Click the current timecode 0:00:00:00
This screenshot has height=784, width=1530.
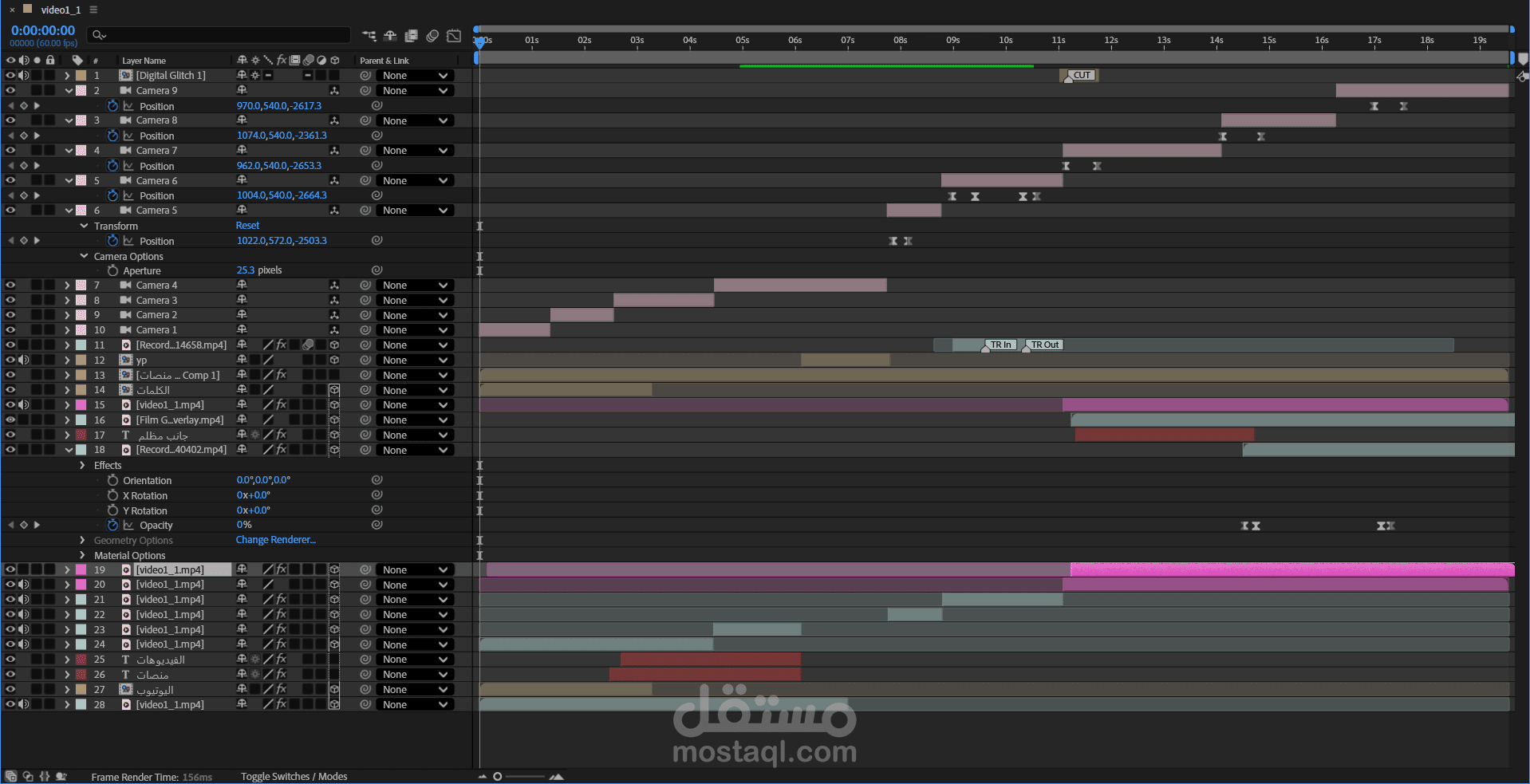click(43, 30)
